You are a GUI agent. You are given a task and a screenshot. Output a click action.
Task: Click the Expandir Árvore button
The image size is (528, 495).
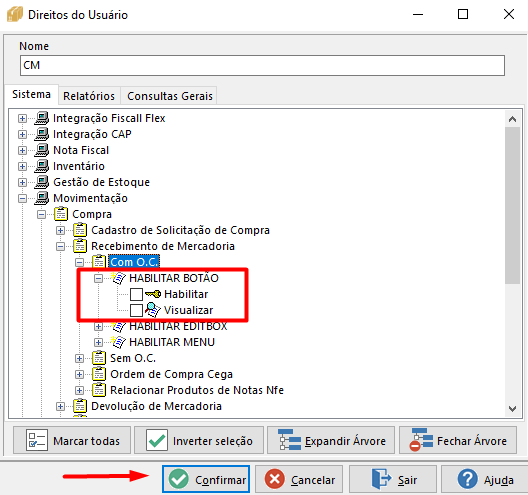pyautogui.click(x=331, y=440)
